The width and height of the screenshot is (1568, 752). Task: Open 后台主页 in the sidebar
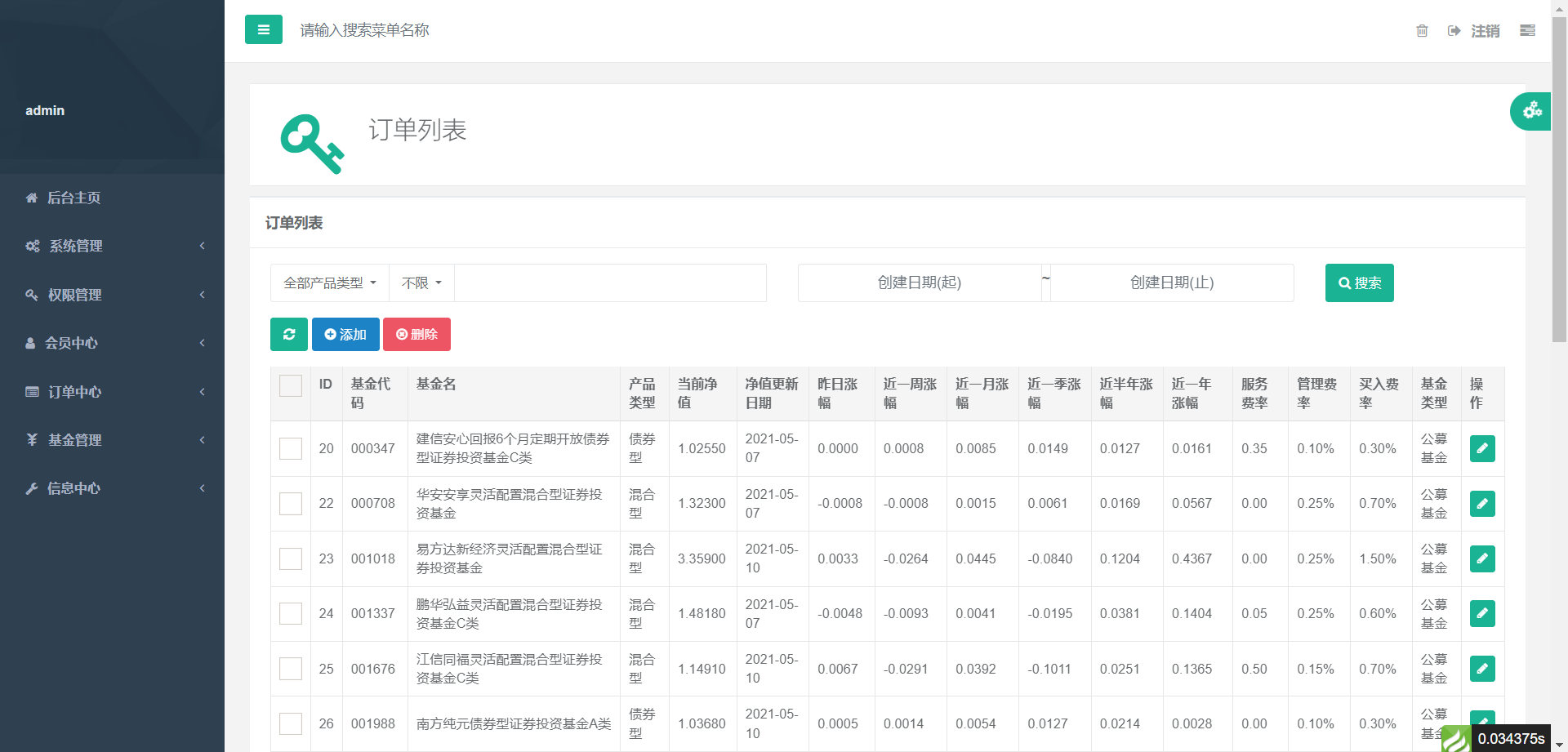pyautogui.click(x=73, y=198)
